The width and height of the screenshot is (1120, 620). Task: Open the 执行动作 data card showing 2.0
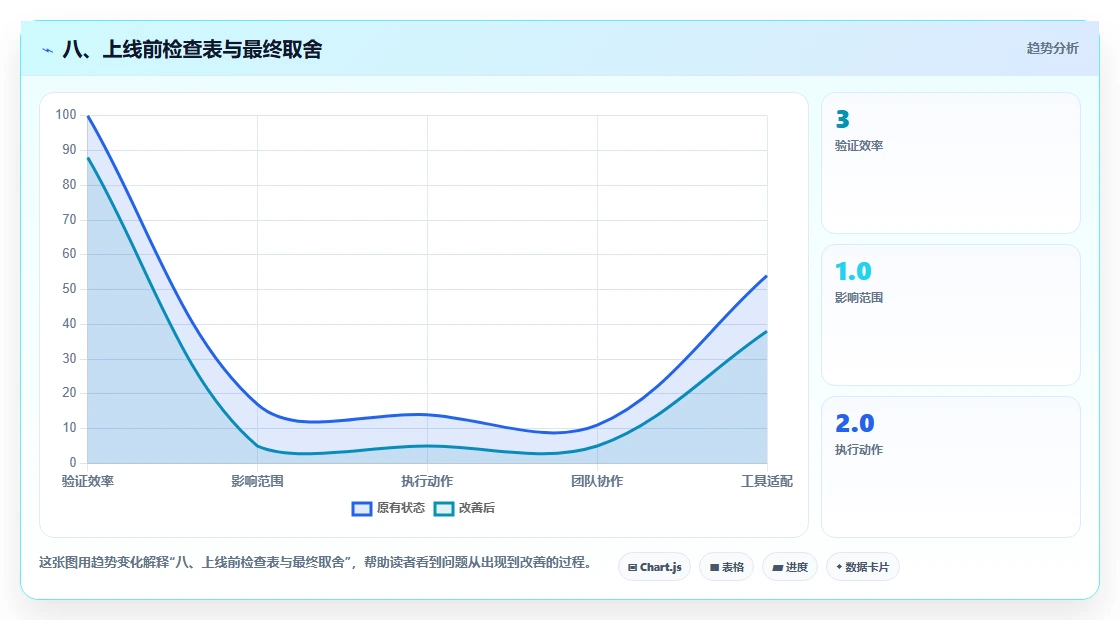(x=951, y=467)
